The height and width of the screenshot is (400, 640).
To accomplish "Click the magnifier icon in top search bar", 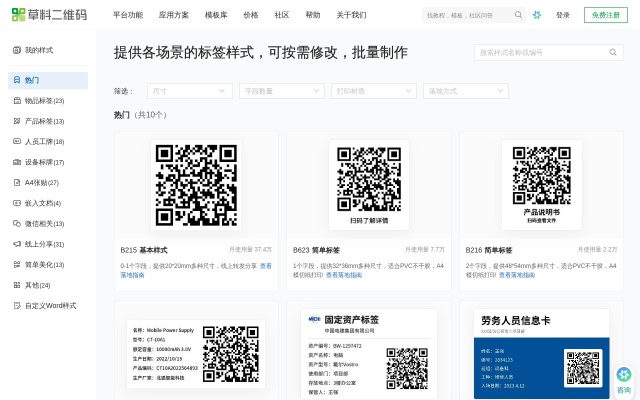I will [x=518, y=15].
